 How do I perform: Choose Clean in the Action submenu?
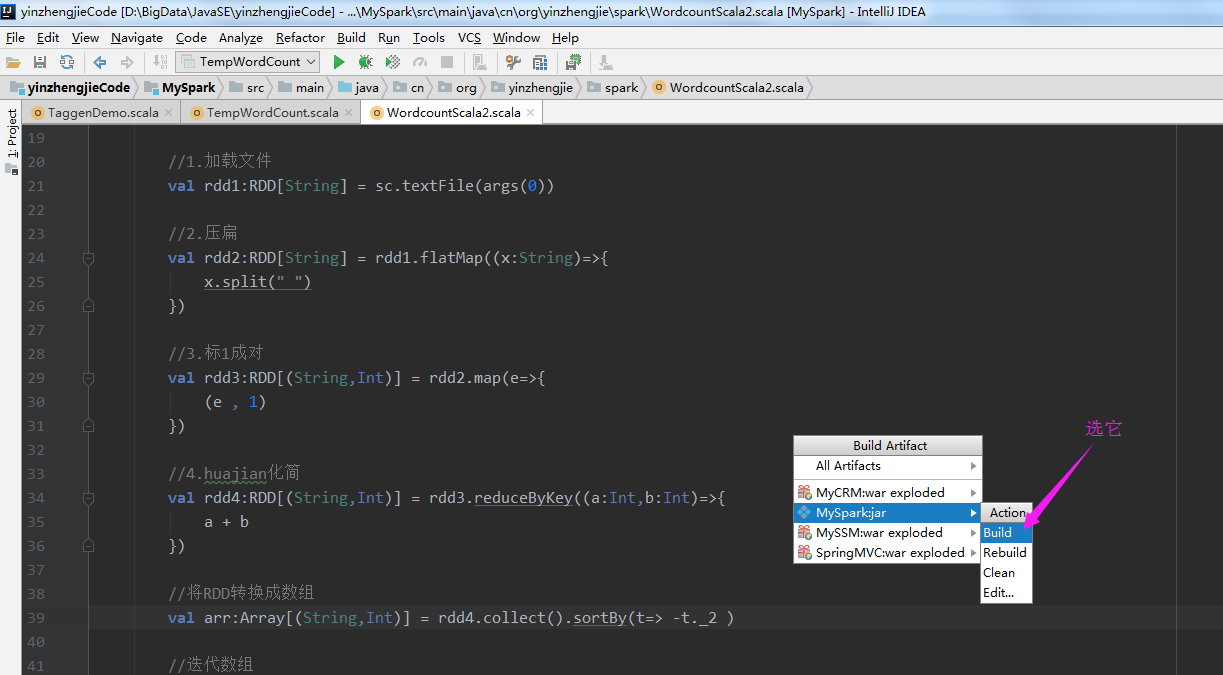(1005, 573)
